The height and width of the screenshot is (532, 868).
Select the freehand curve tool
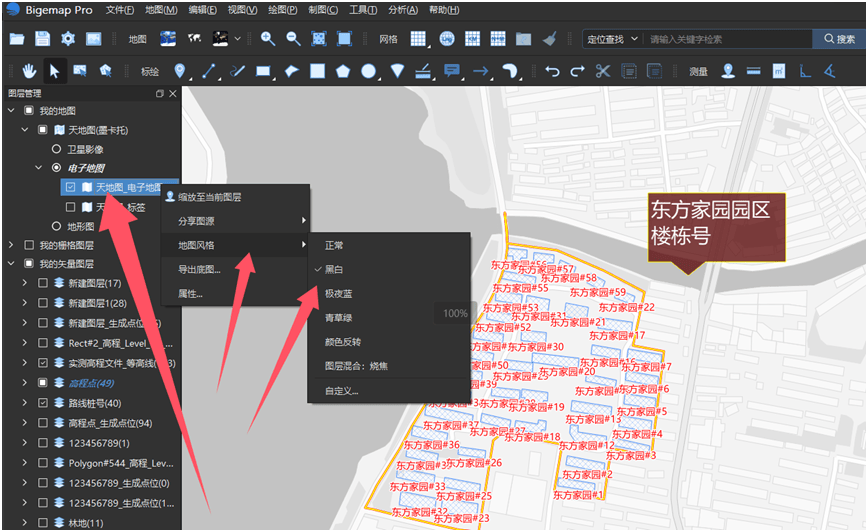point(237,71)
